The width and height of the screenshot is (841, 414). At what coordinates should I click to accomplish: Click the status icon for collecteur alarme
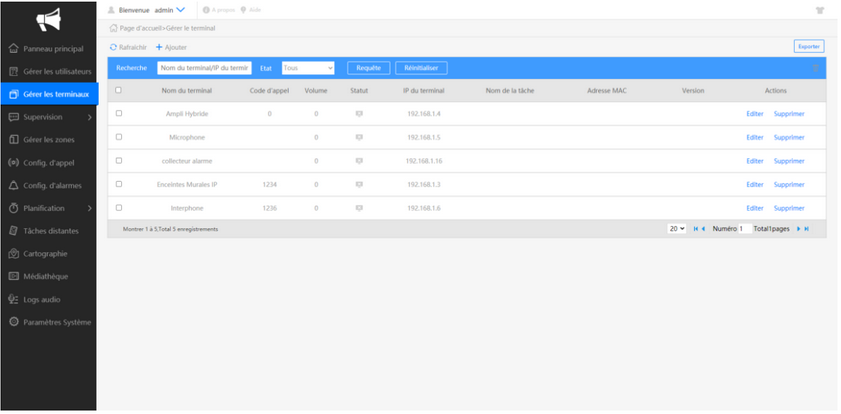(x=359, y=161)
